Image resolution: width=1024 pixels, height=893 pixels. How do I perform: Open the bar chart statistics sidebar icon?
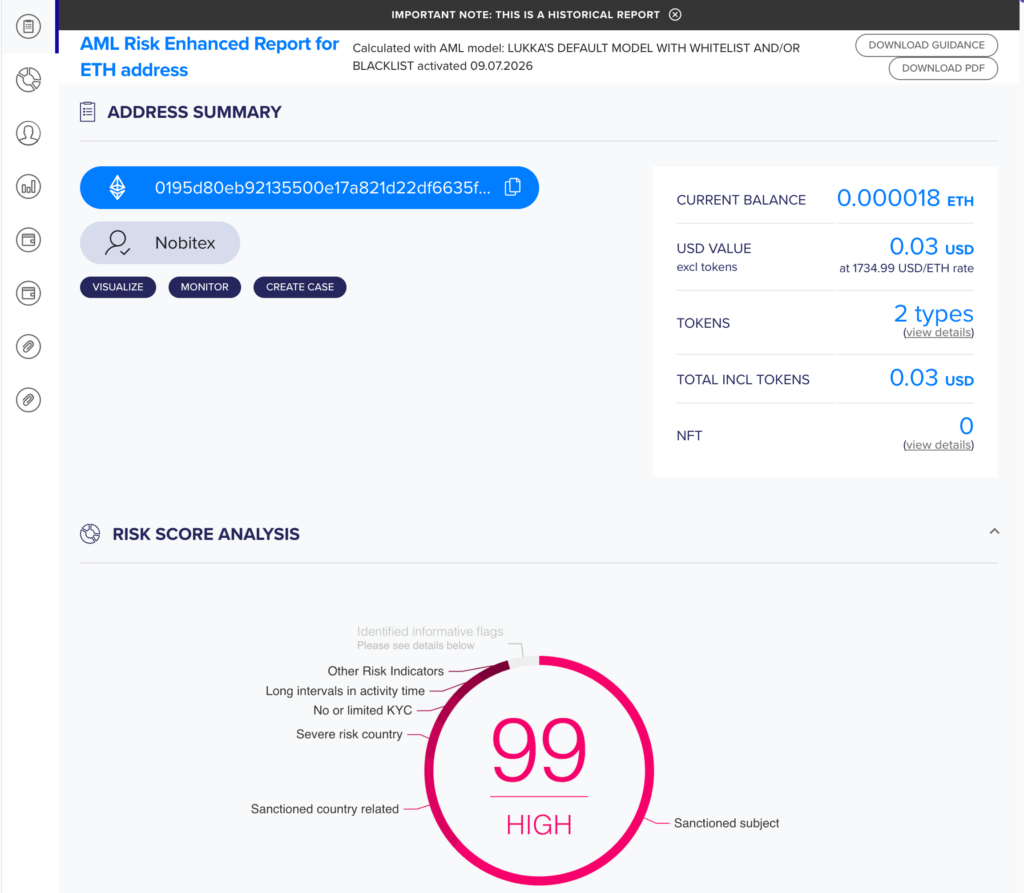pyautogui.click(x=28, y=187)
